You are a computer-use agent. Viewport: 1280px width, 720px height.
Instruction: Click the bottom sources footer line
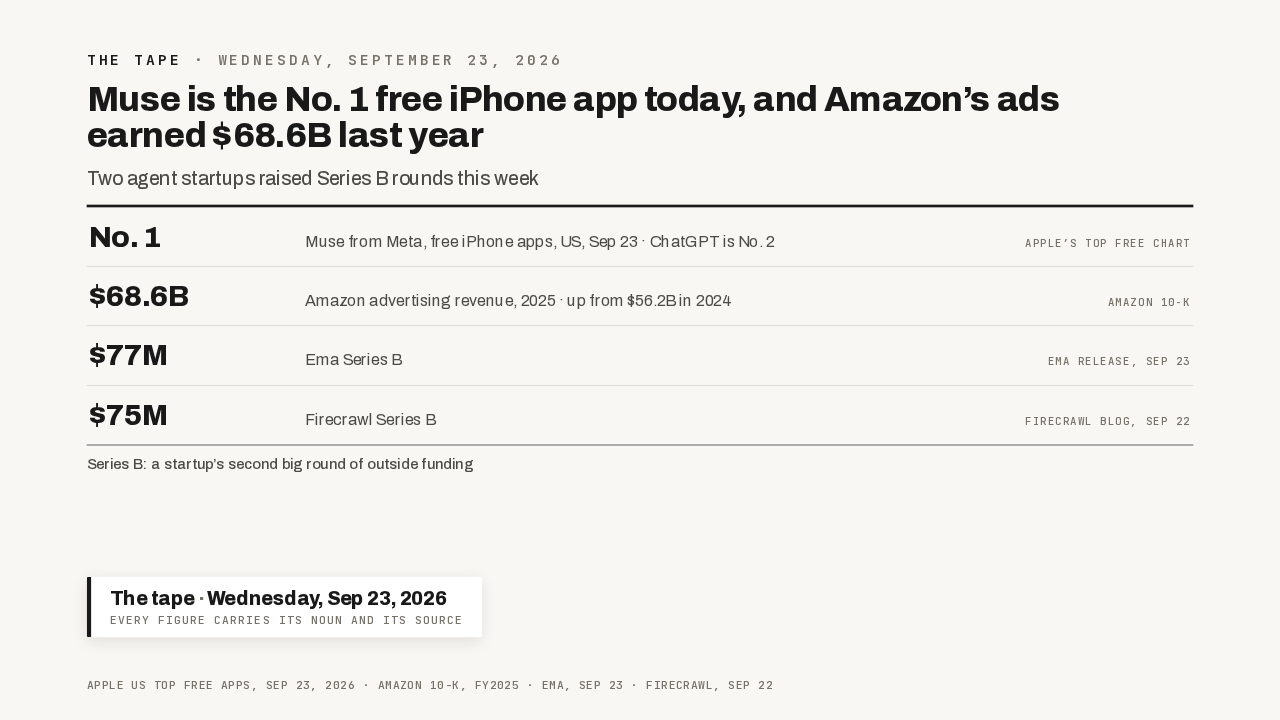point(430,685)
